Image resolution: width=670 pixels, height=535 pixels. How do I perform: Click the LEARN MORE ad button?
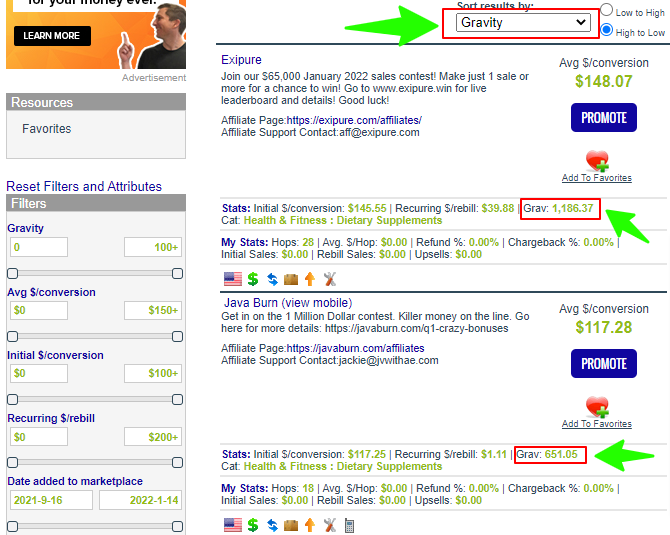[x=52, y=36]
